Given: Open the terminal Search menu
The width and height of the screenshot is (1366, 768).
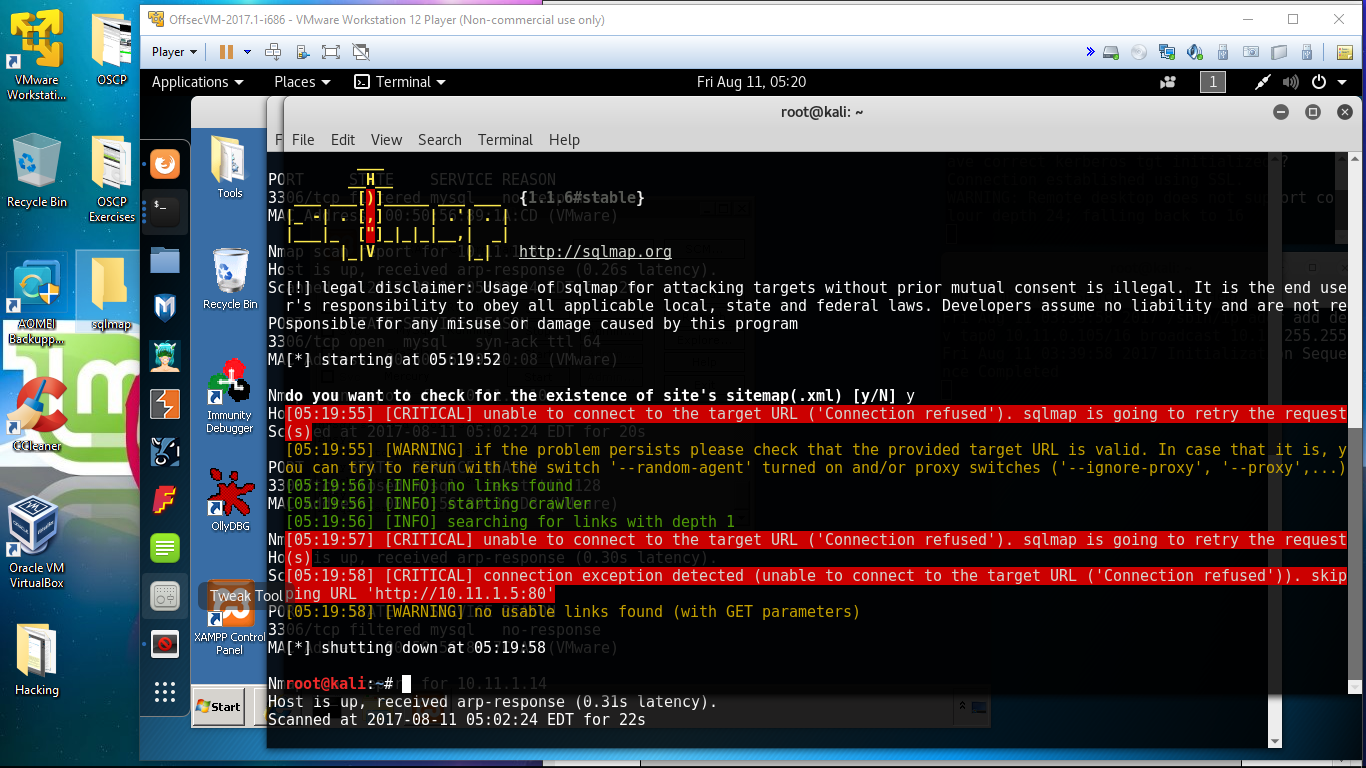Looking at the screenshot, I should [440, 140].
